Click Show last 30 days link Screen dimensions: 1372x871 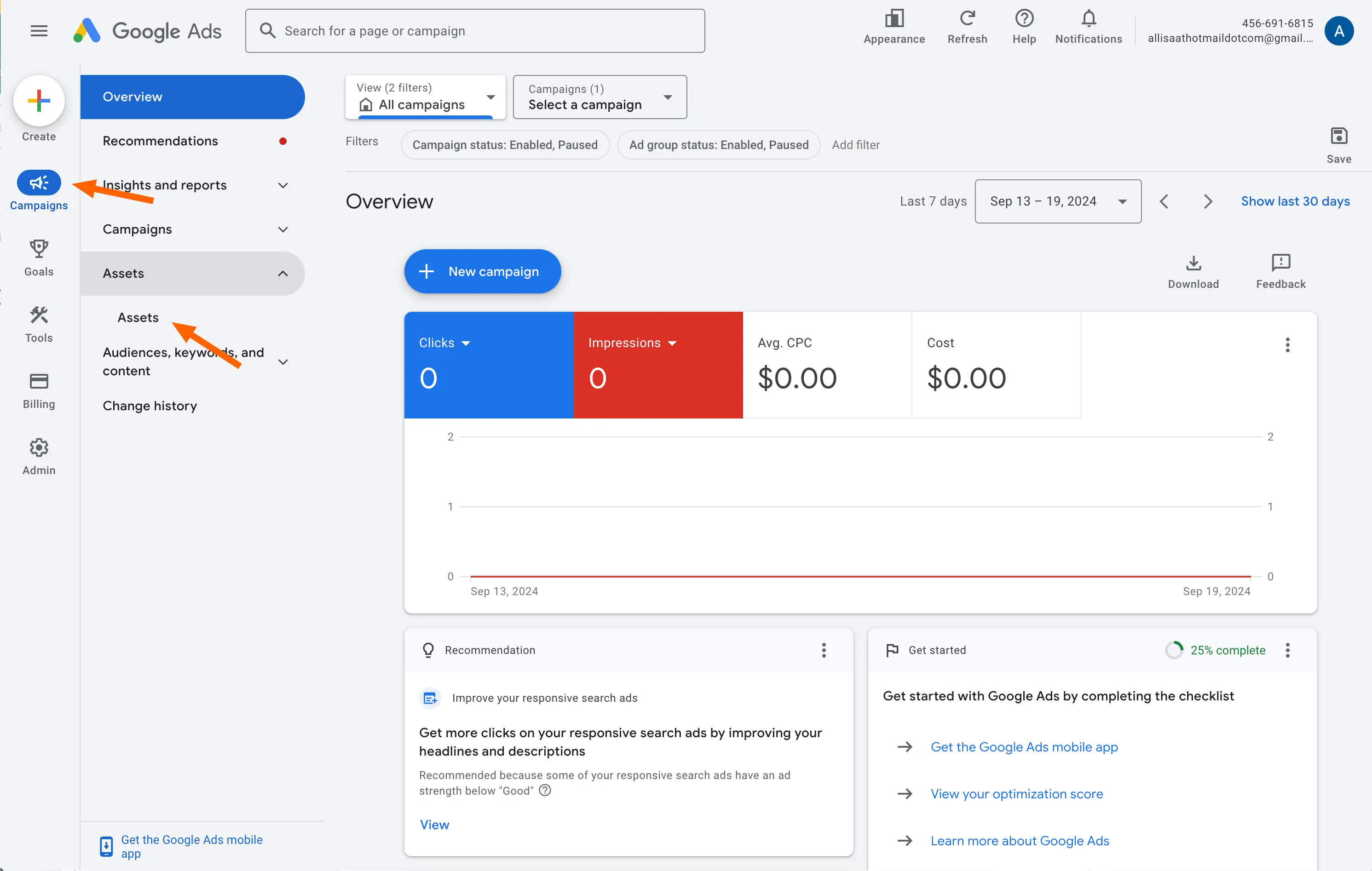(1296, 201)
